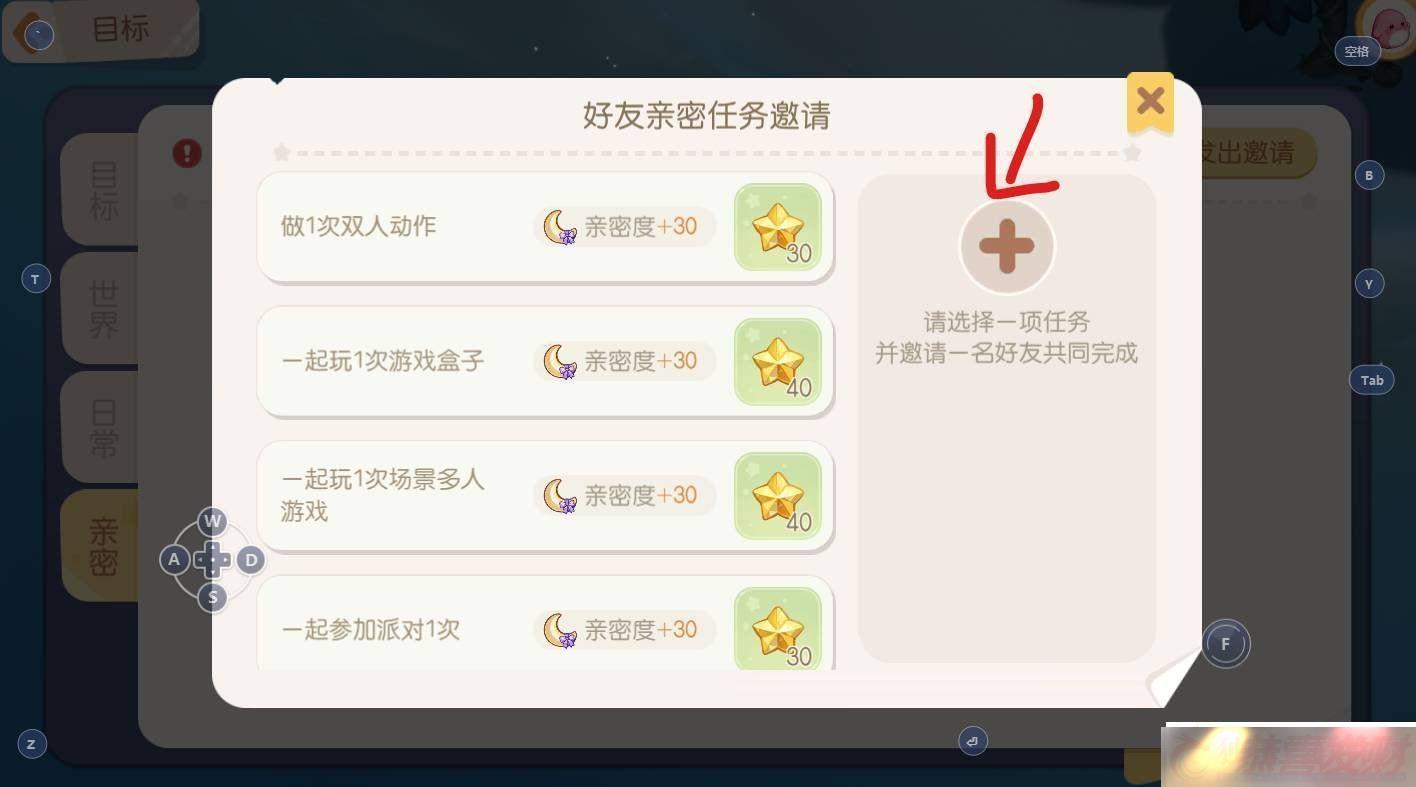Image resolution: width=1416 pixels, height=787 pixels.
Task: Open the 日常 side tab
Action: click(101, 427)
